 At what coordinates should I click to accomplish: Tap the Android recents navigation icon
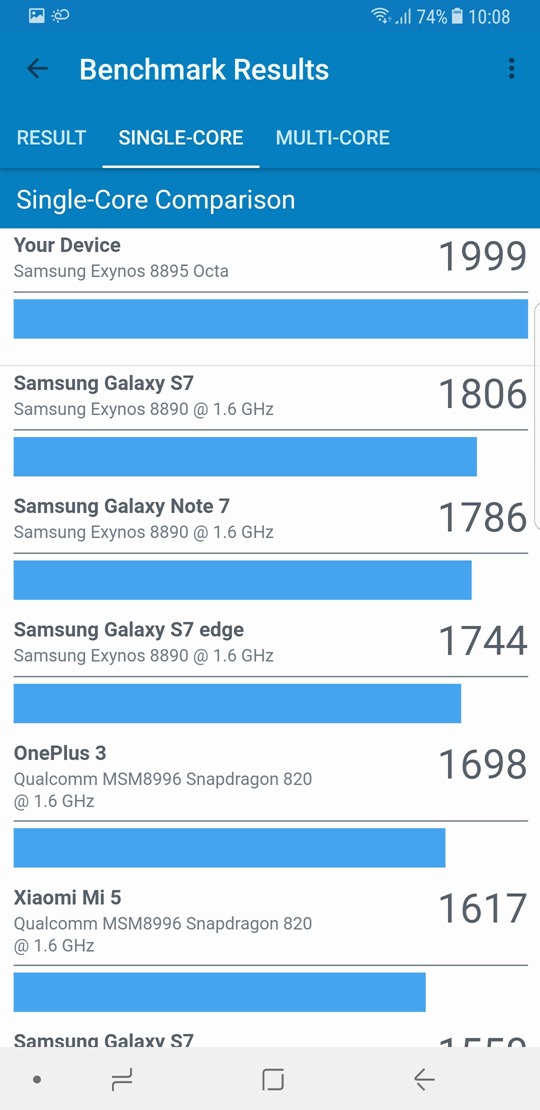tap(122, 1080)
